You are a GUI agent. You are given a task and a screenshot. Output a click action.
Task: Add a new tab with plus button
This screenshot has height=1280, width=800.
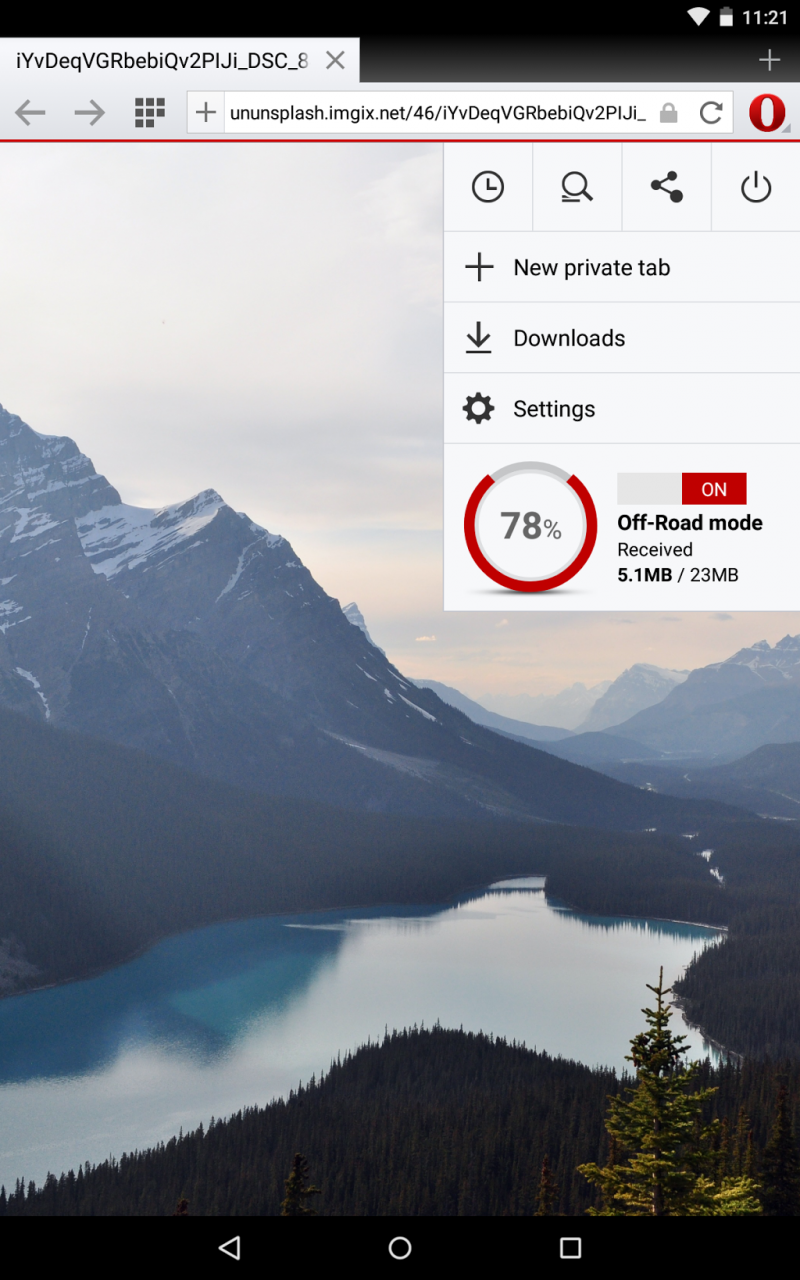coord(769,61)
